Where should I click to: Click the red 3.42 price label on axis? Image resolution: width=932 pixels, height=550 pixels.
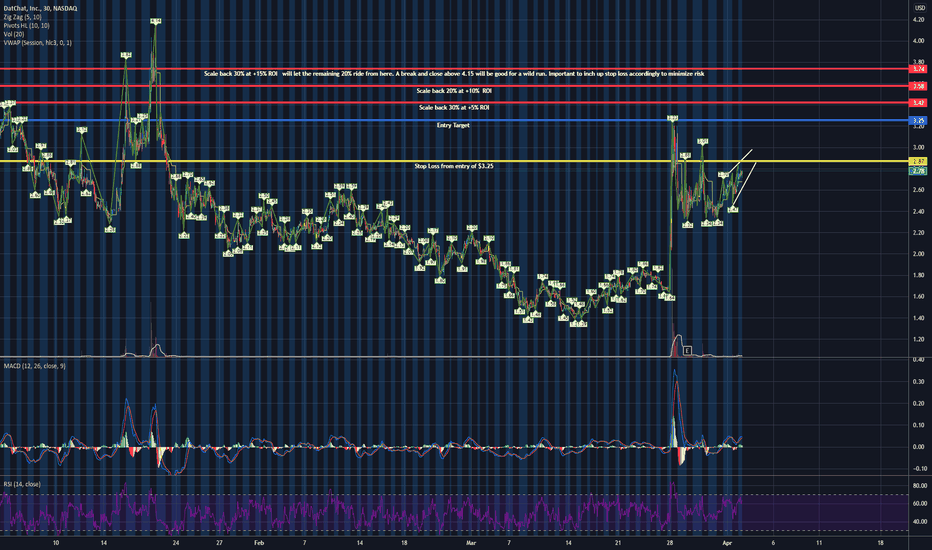pyautogui.click(x=919, y=103)
